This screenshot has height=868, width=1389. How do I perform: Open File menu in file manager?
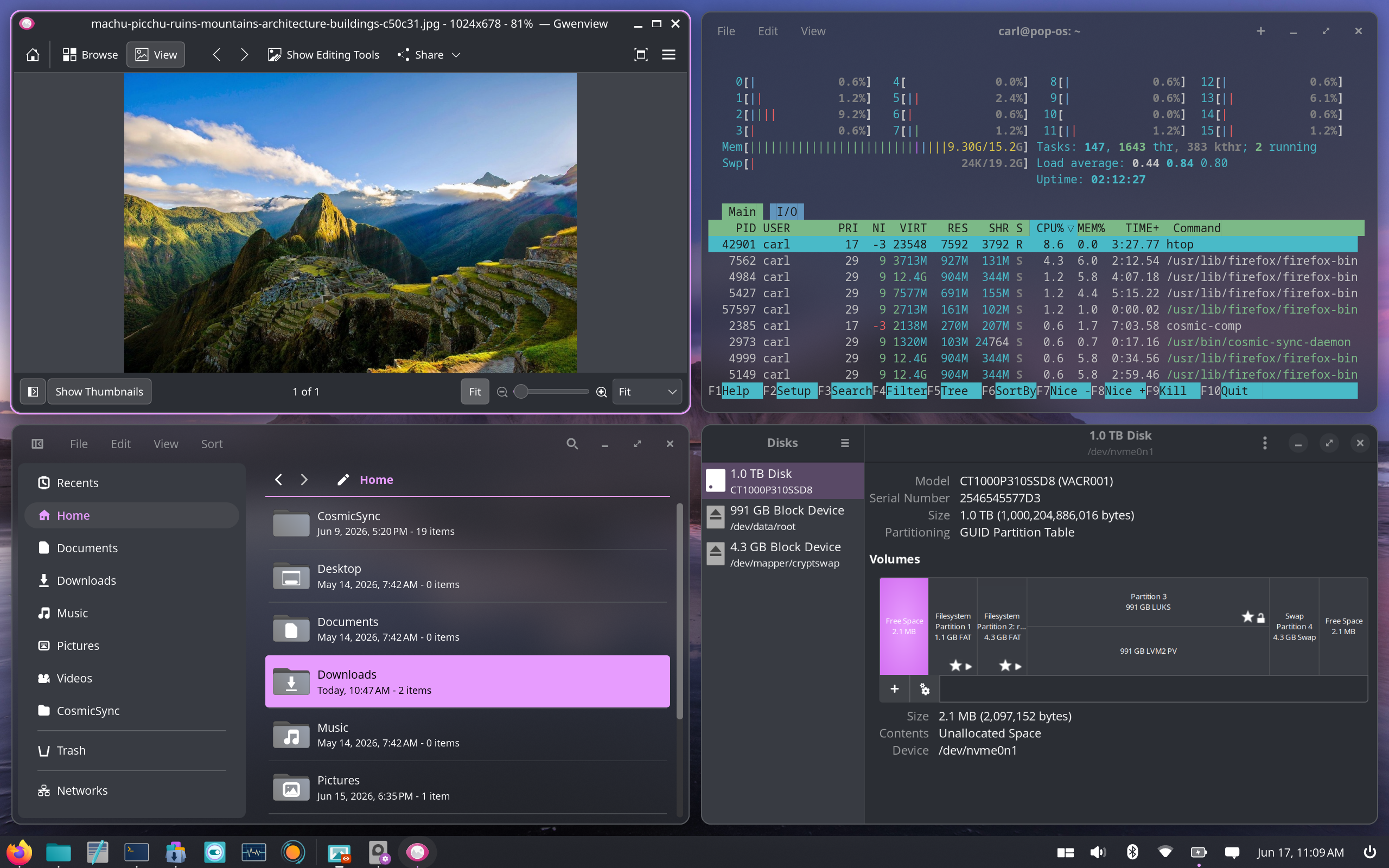[x=79, y=444]
